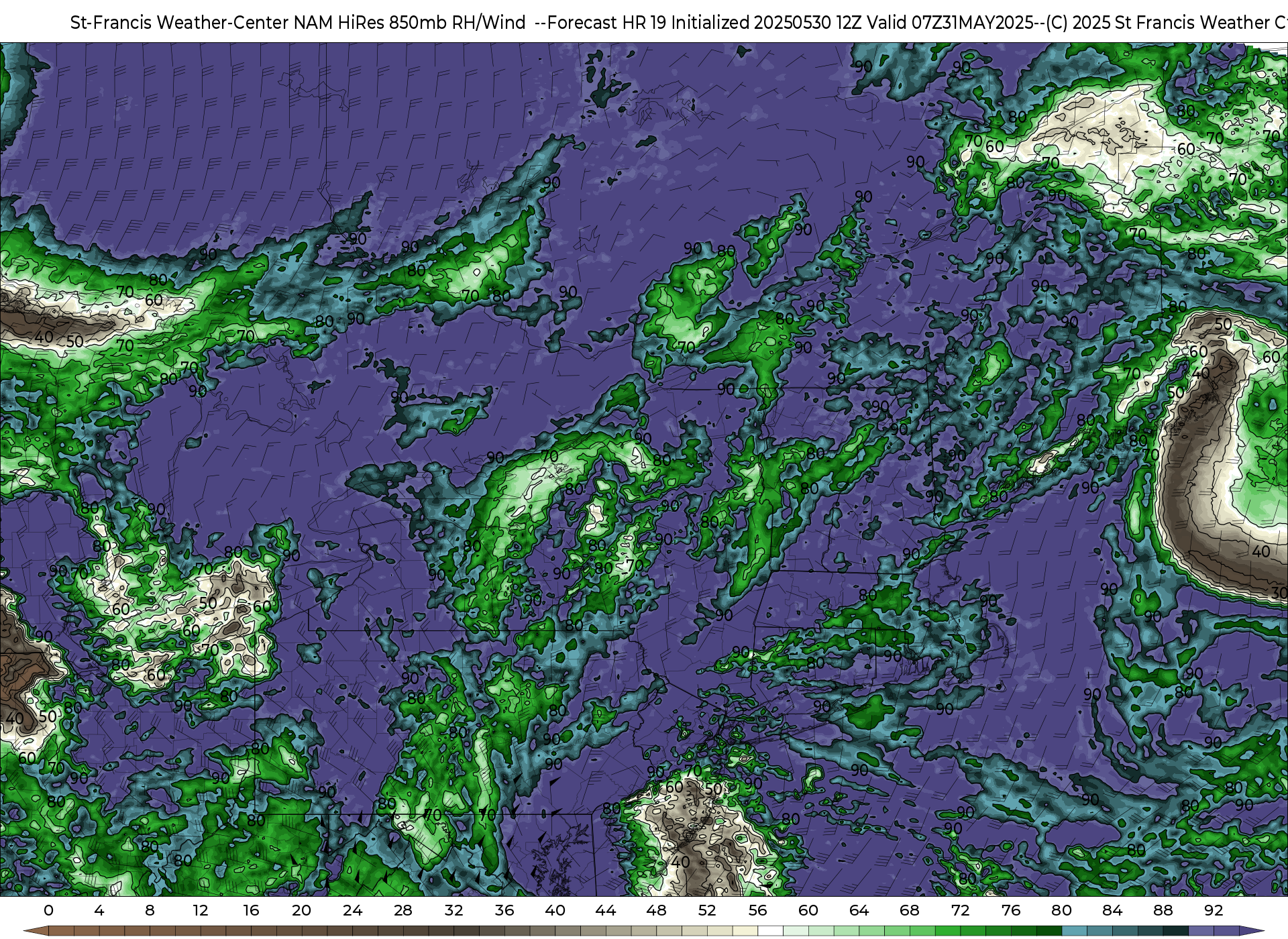
Task: Click the "40" label above the color bar
Action: [x=555, y=910]
